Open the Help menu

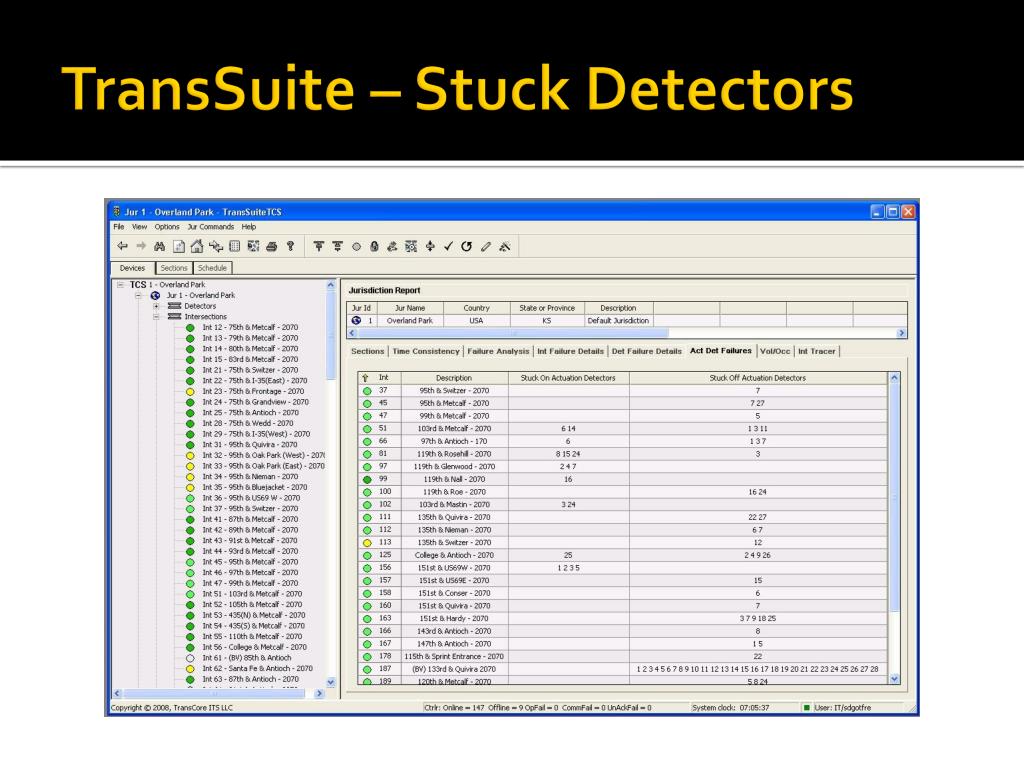pyautogui.click(x=249, y=227)
